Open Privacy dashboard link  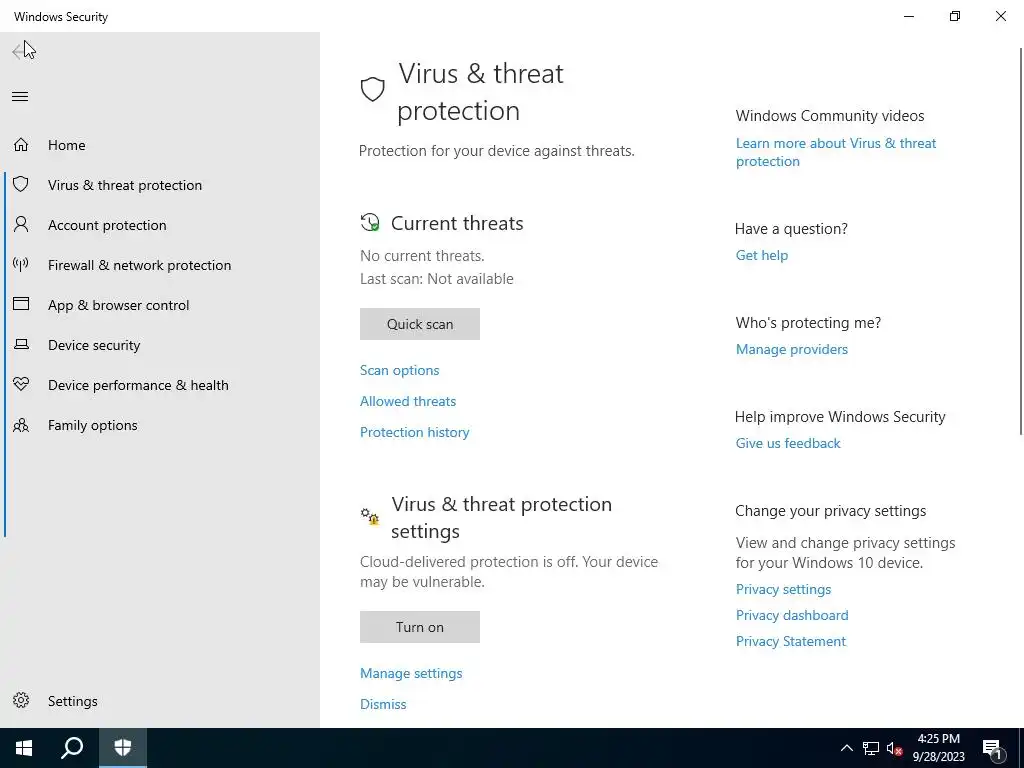click(792, 615)
